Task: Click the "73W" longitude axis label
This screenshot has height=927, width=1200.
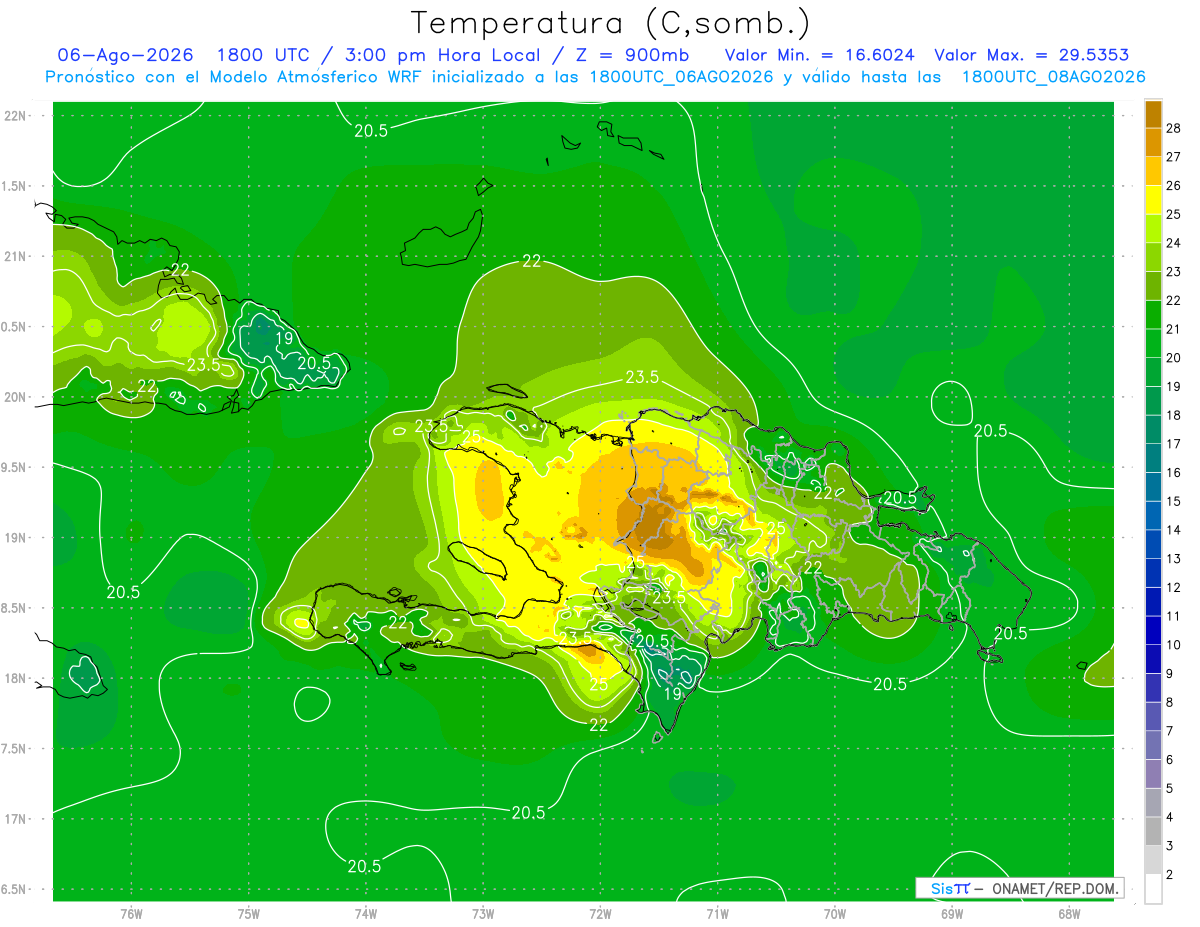Action: 483,914
